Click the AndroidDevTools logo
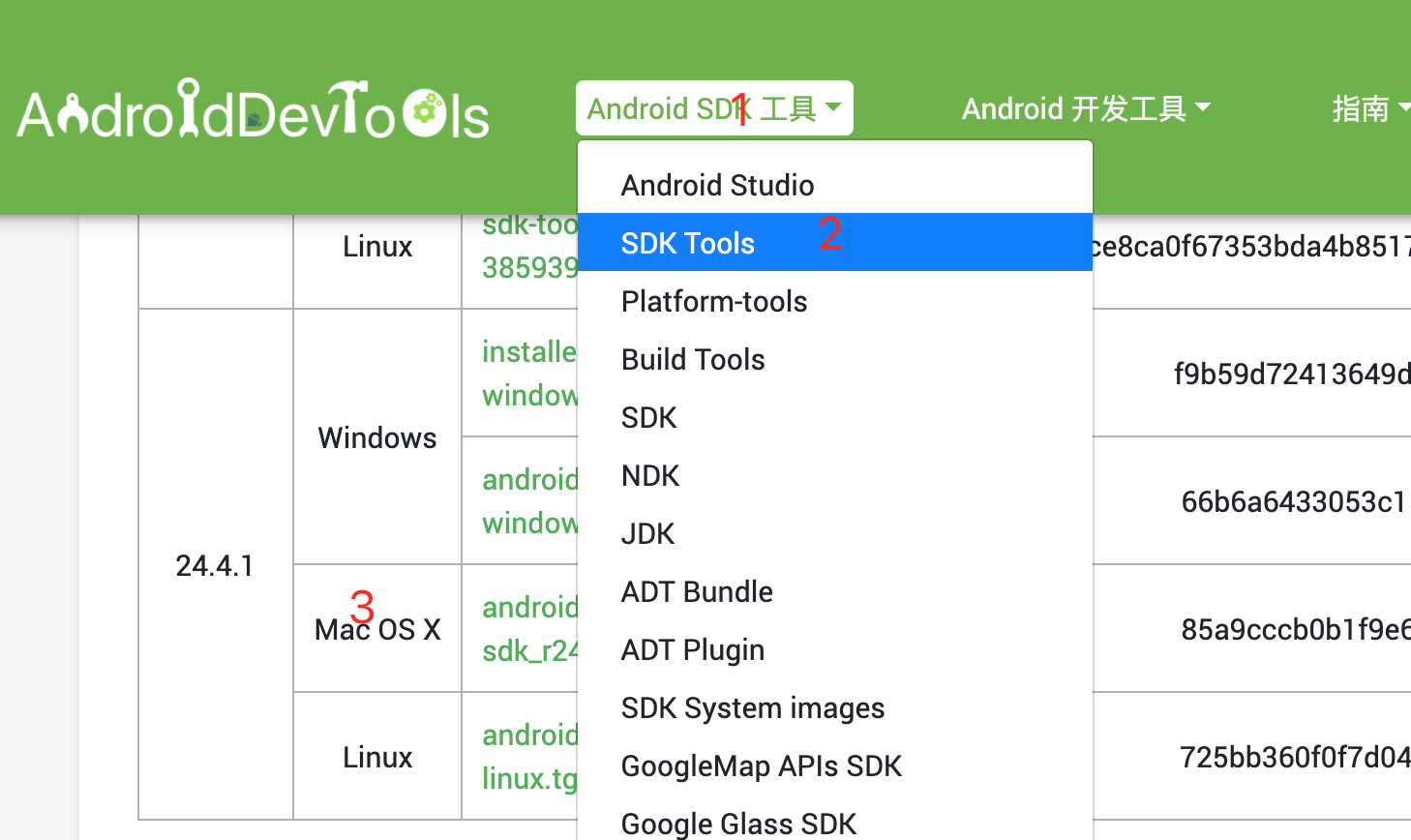 (x=254, y=108)
